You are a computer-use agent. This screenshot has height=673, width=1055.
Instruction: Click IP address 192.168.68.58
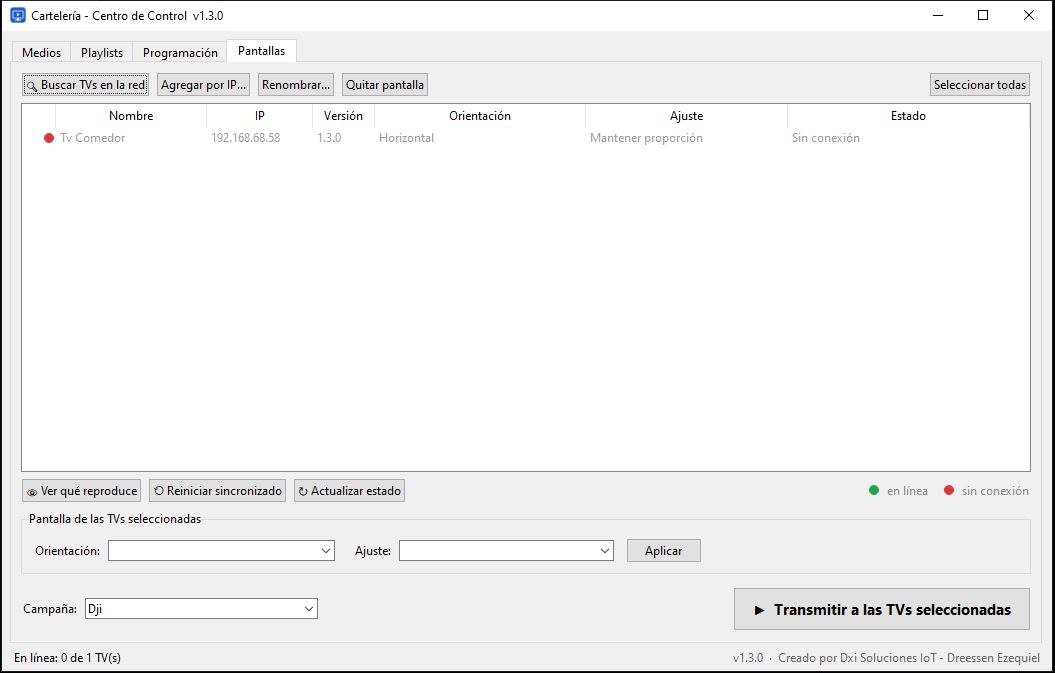click(x=246, y=138)
